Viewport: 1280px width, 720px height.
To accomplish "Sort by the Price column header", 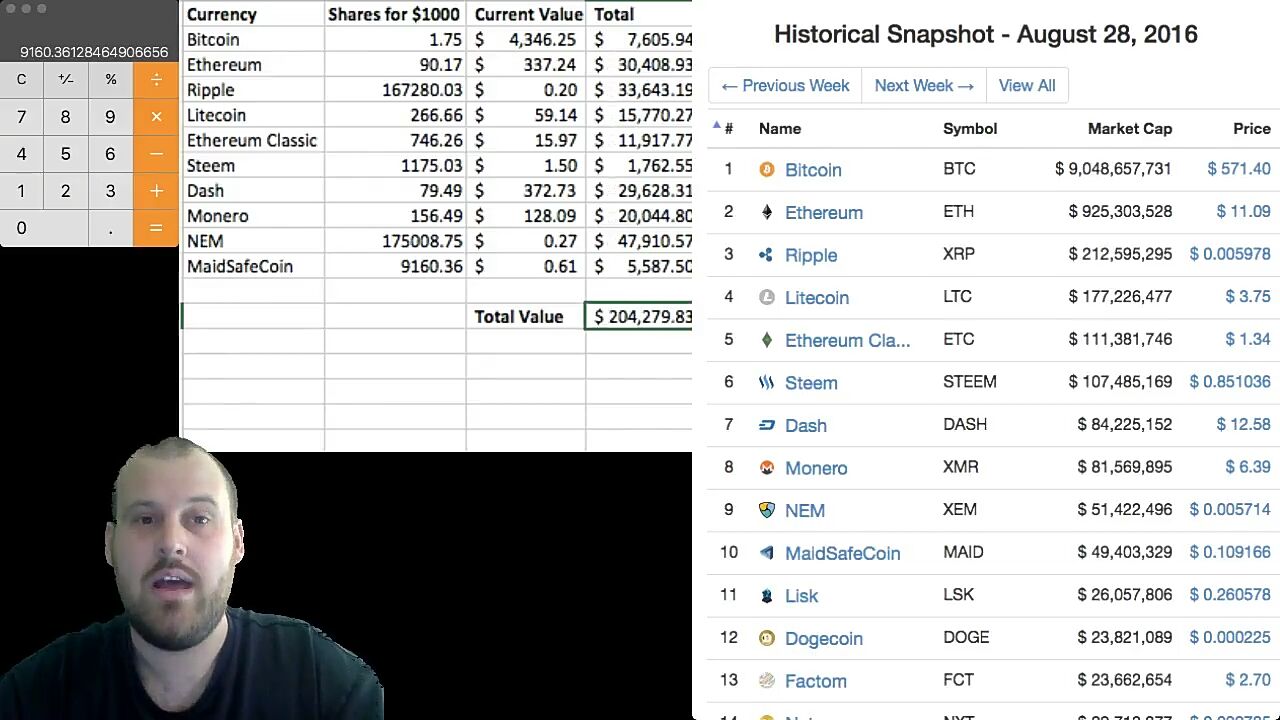I will (1251, 128).
